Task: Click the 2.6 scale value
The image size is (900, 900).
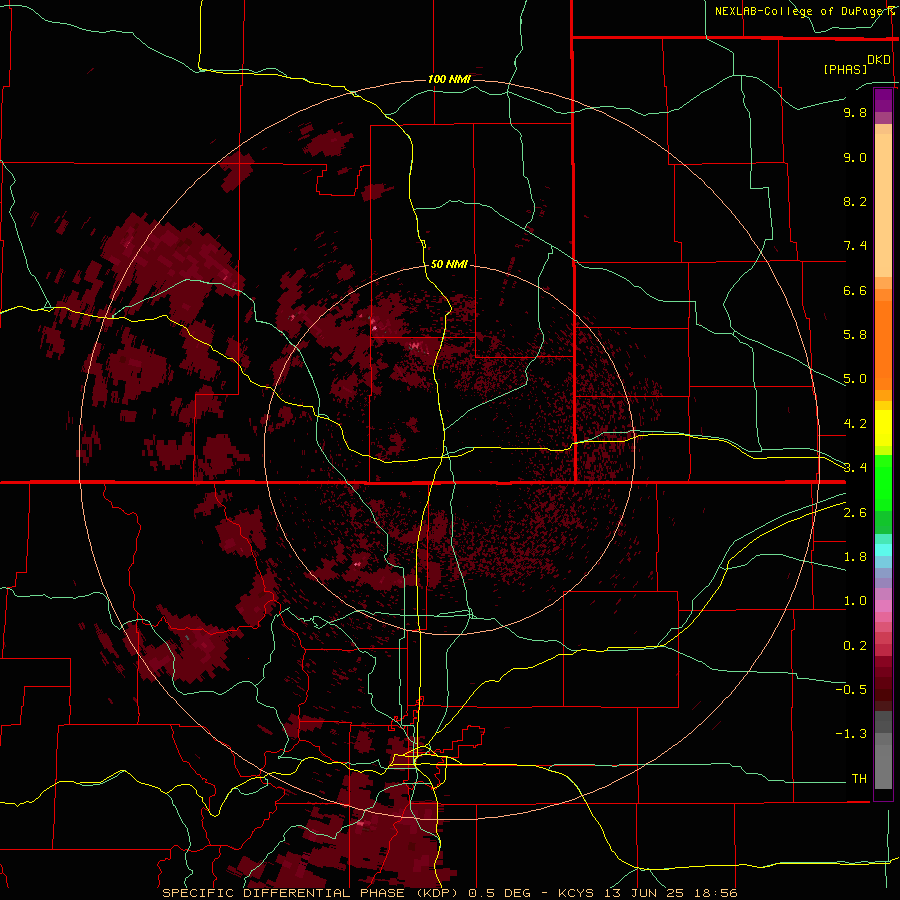Action: (855, 513)
